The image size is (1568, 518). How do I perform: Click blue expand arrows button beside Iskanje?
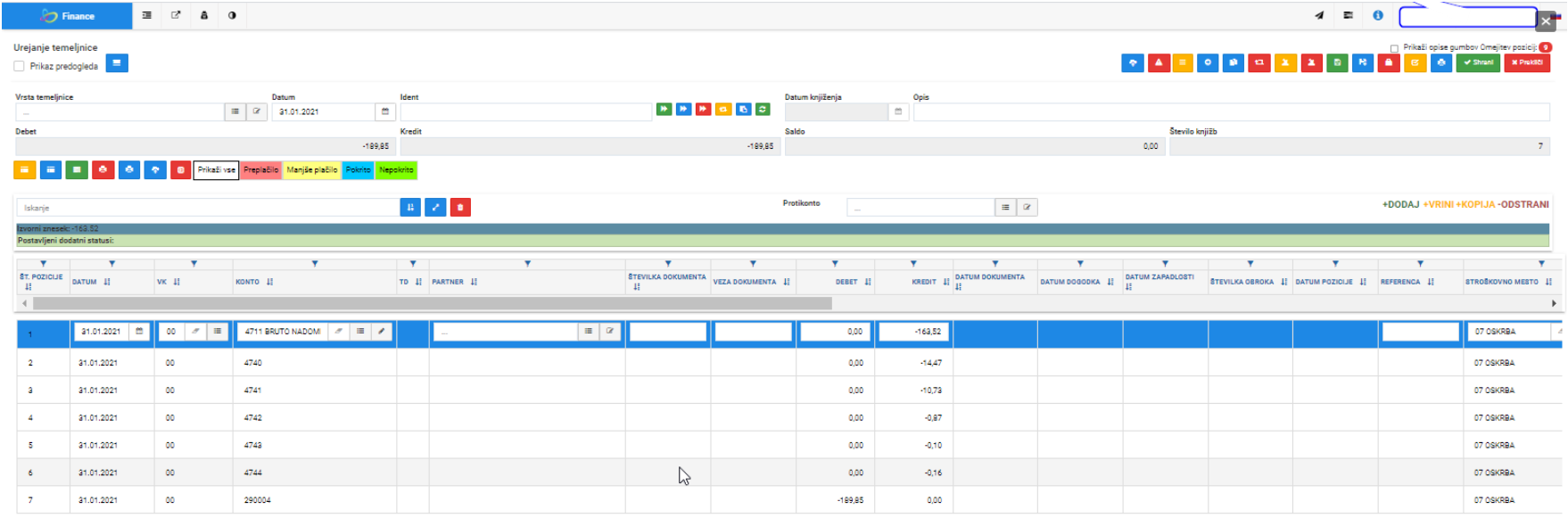click(435, 208)
